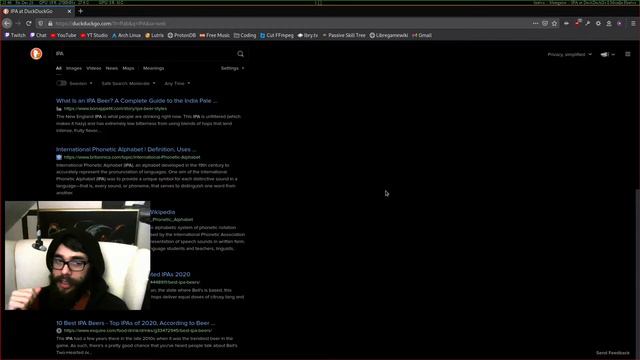The image size is (640, 360).
Task: Click the browser back arrow
Action: point(7,24)
